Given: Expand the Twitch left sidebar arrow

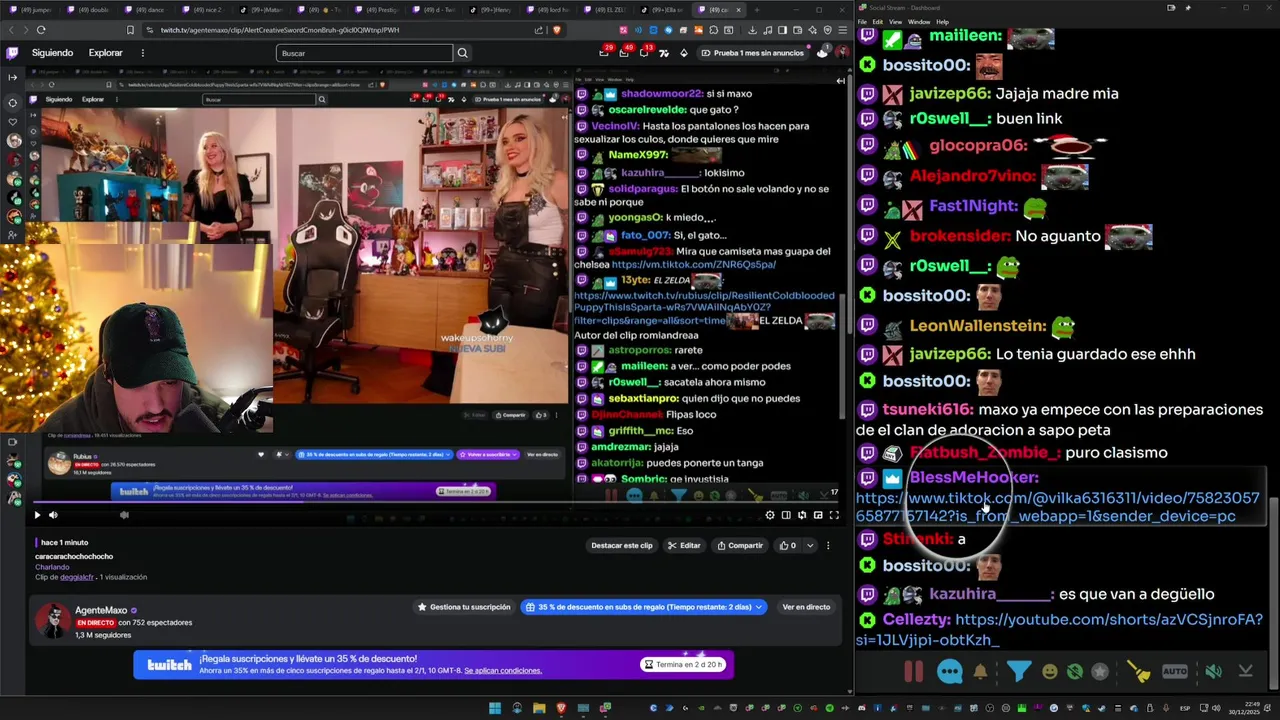Looking at the screenshot, I should pyautogui.click(x=12, y=77).
